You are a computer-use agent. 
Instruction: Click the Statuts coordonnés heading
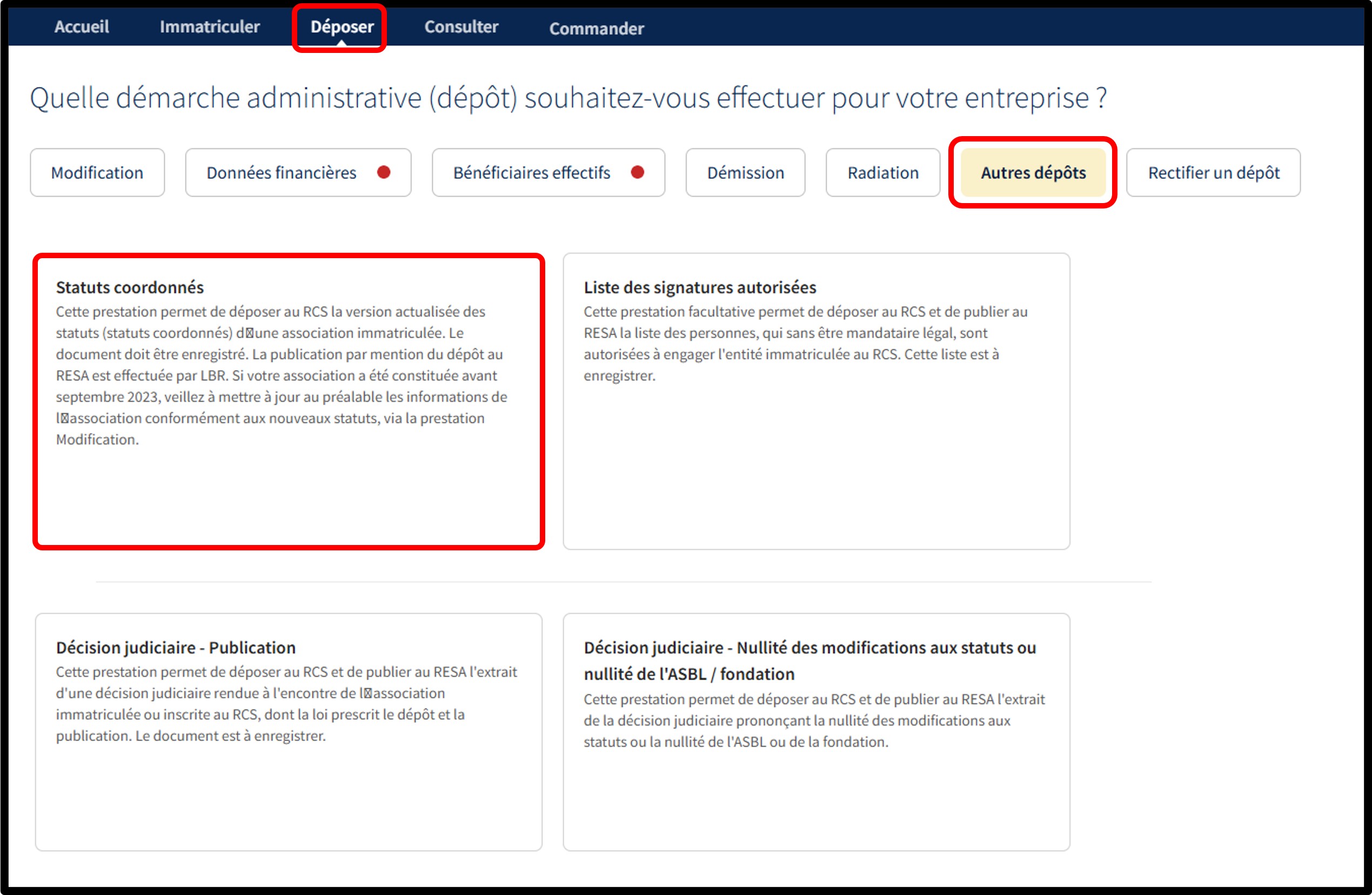pos(130,287)
